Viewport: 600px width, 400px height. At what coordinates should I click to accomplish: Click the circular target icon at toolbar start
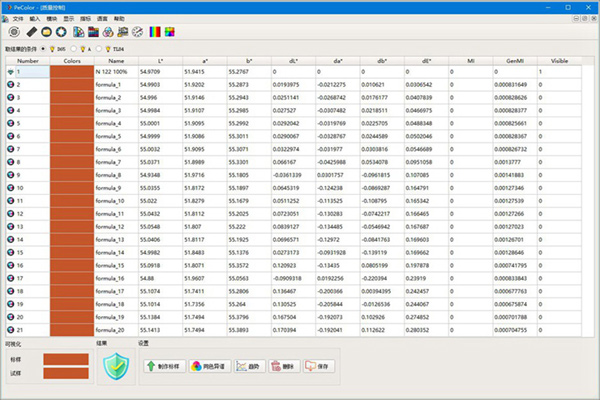pos(12,32)
